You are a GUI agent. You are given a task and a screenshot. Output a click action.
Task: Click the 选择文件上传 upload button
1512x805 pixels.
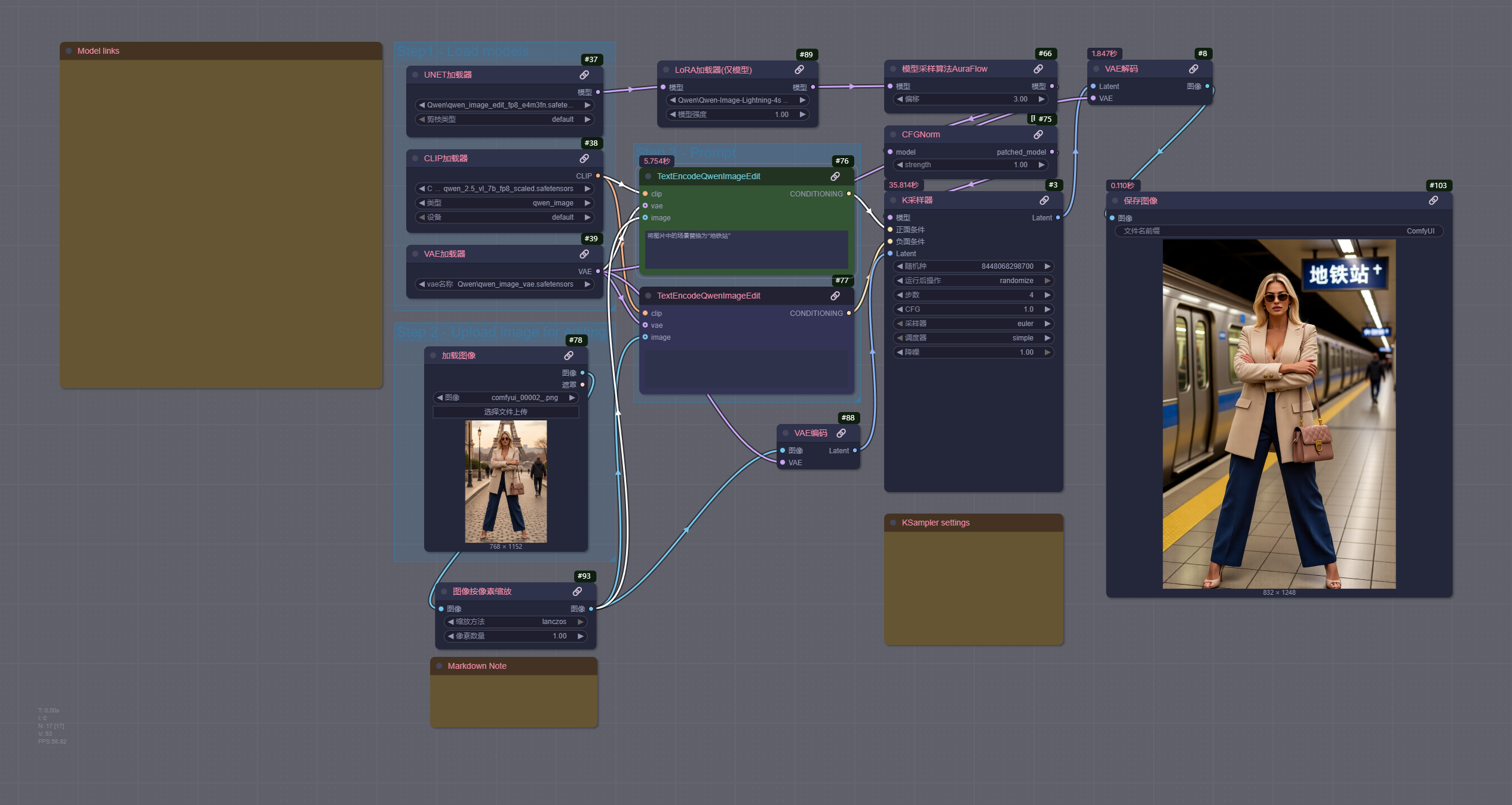point(505,412)
